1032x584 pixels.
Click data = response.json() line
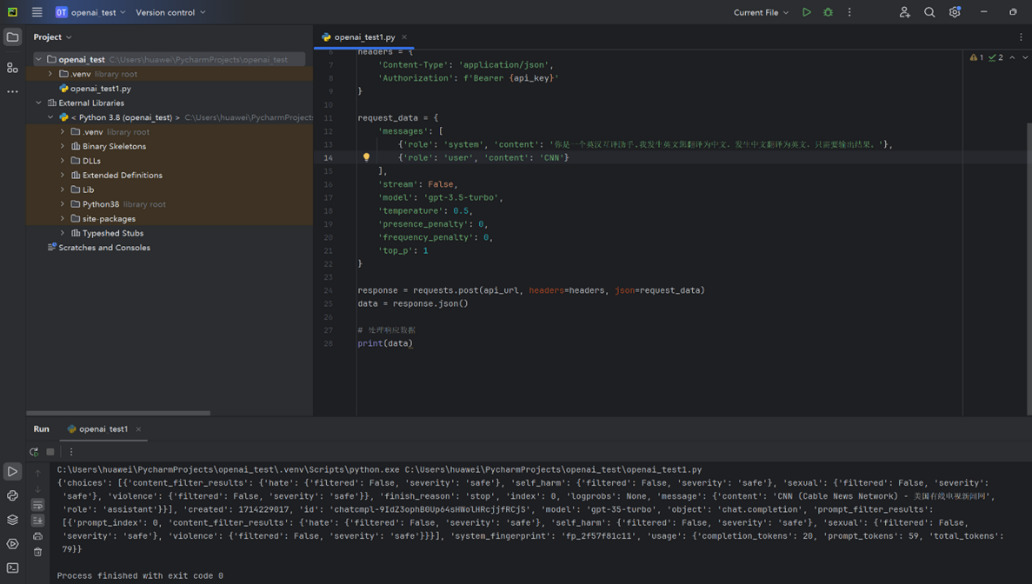coord(413,304)
